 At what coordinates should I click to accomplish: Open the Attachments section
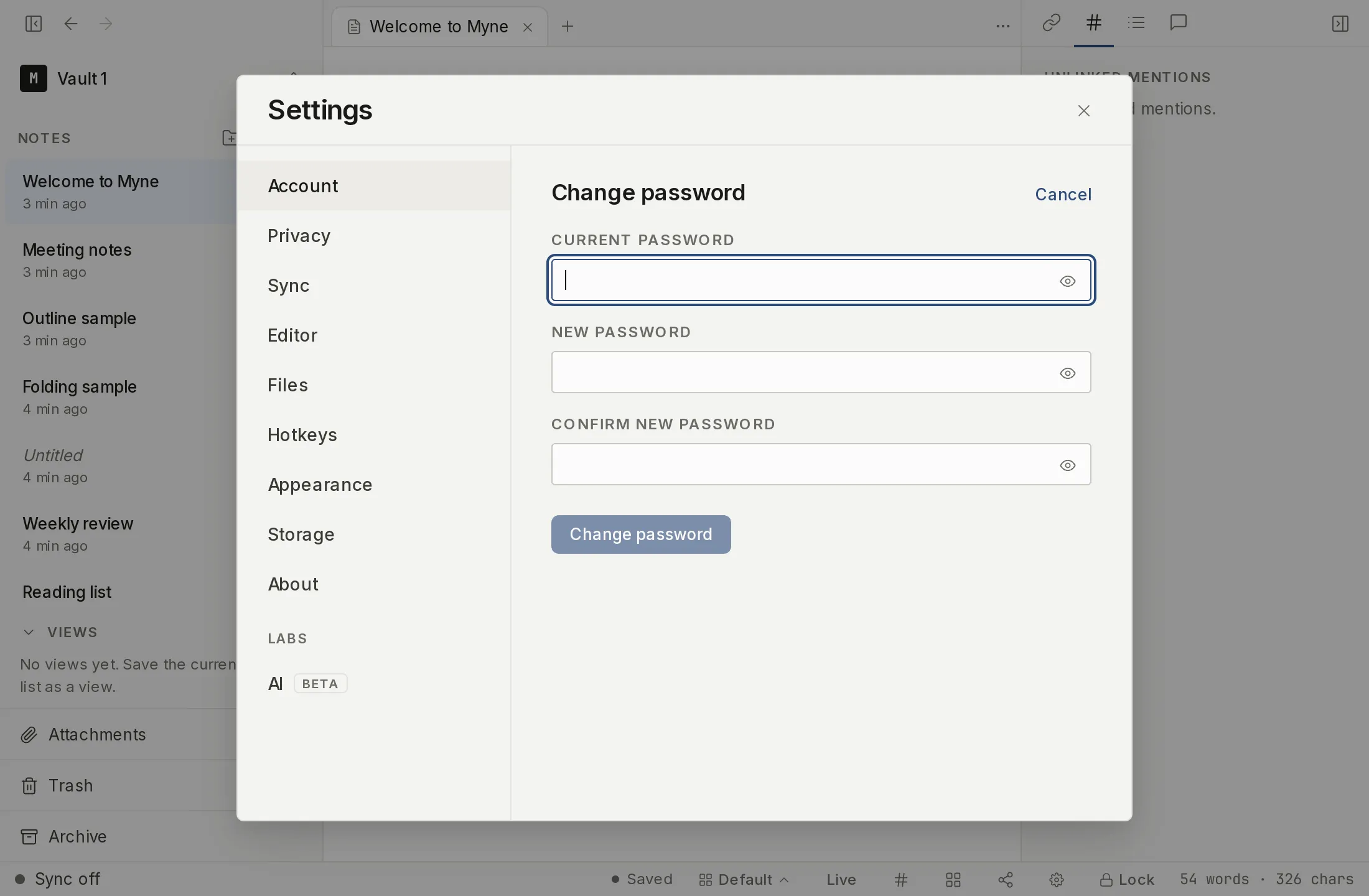(x=118, y=735)
